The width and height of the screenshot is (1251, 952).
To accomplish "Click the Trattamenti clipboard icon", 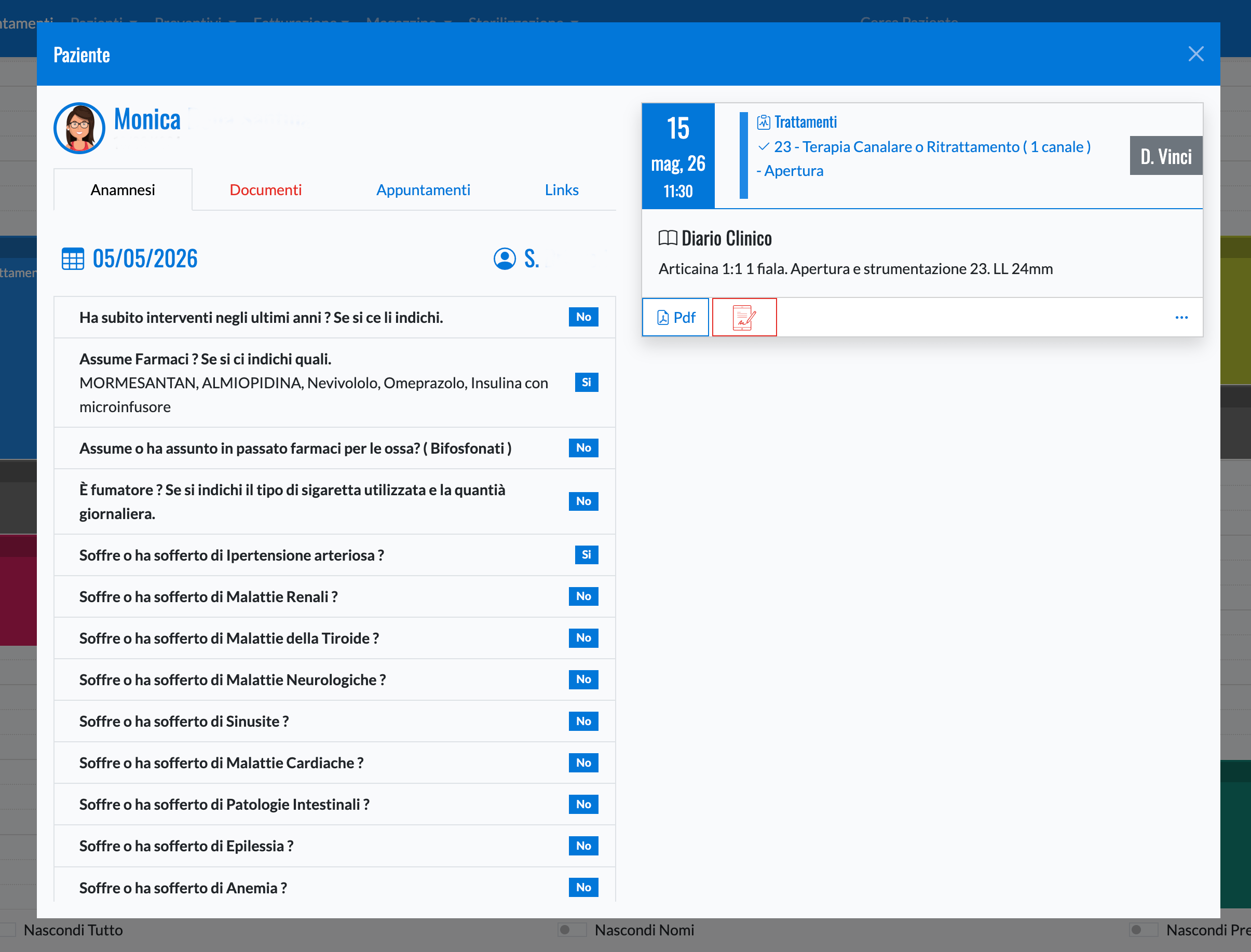I will (763, 122).
